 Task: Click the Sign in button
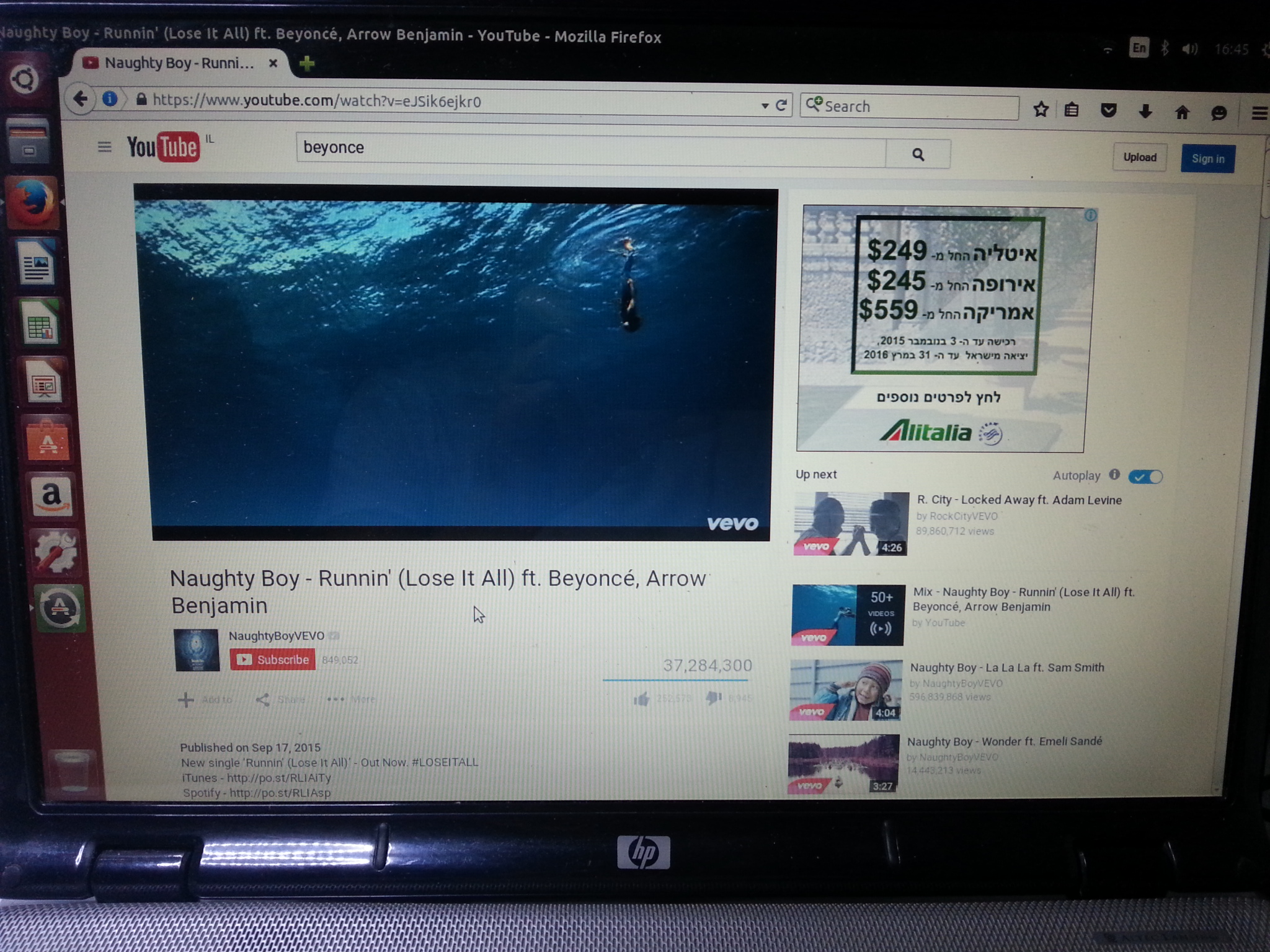coord(1207,159)
